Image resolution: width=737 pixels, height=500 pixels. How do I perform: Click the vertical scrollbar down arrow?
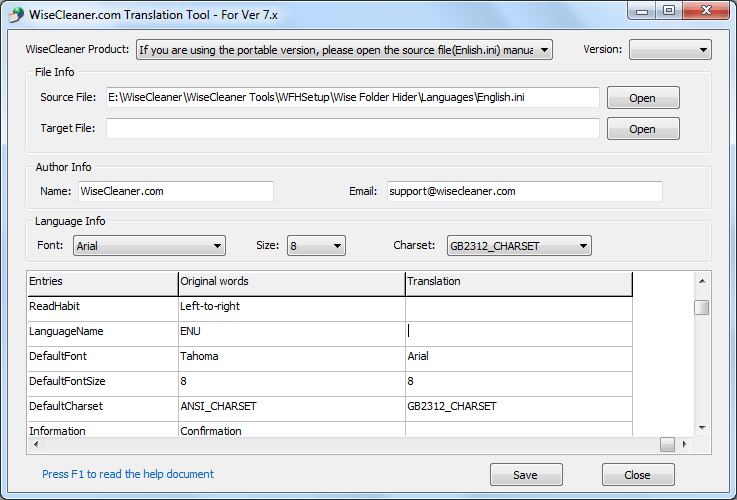702,428
